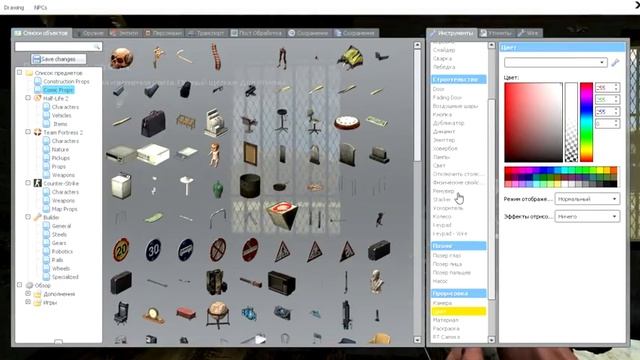640x360 pixels.
Task: Pick the wooden bench prop
Action: pos(186,122)
